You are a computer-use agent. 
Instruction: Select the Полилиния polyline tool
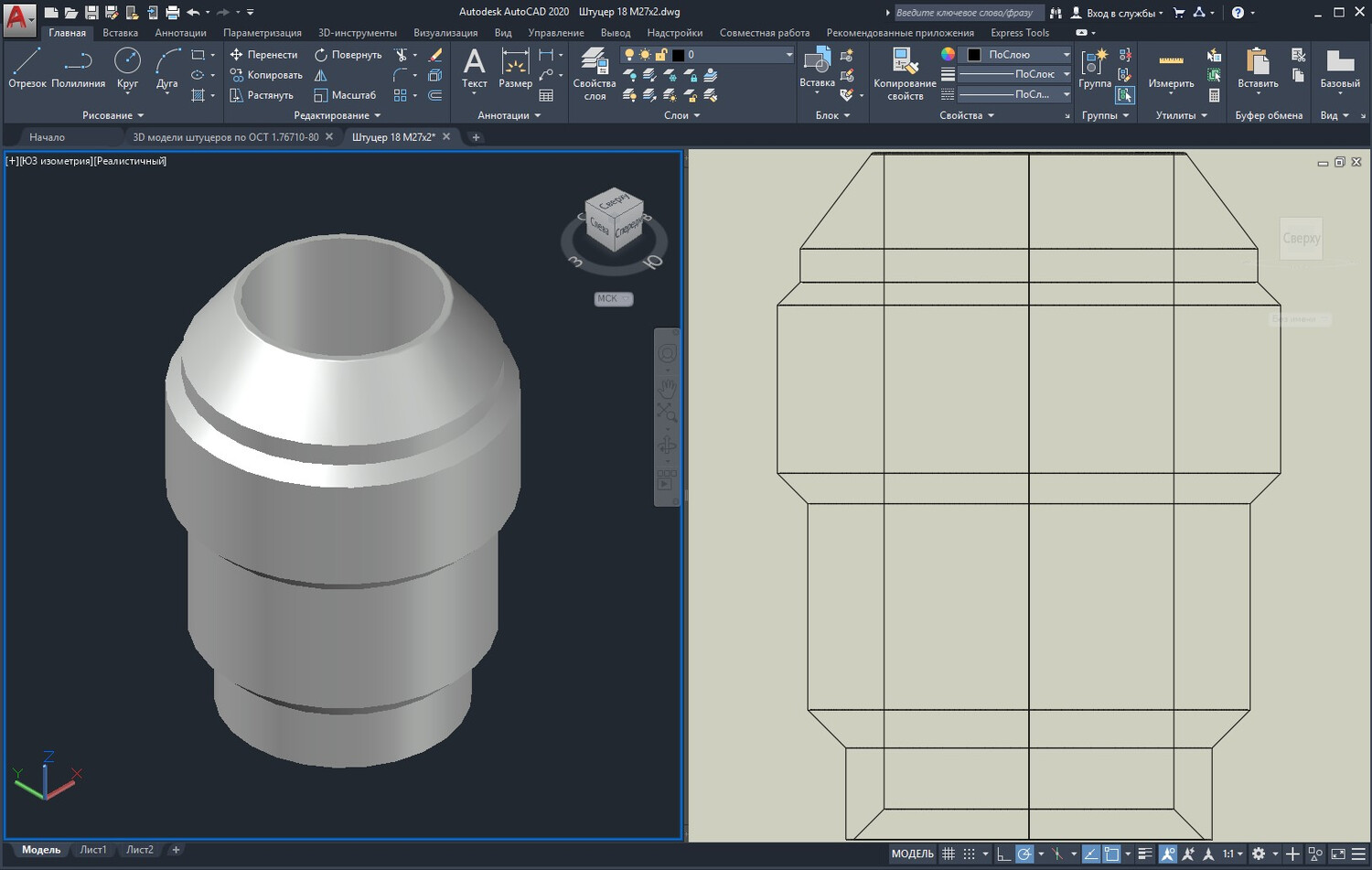coord(78,70)
